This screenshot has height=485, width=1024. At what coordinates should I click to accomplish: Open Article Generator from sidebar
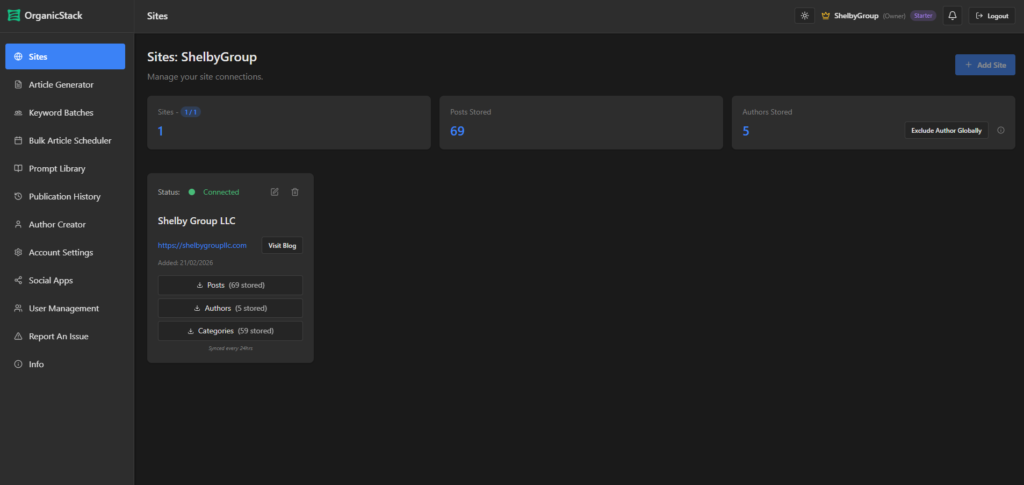click(x=61, y=85)
